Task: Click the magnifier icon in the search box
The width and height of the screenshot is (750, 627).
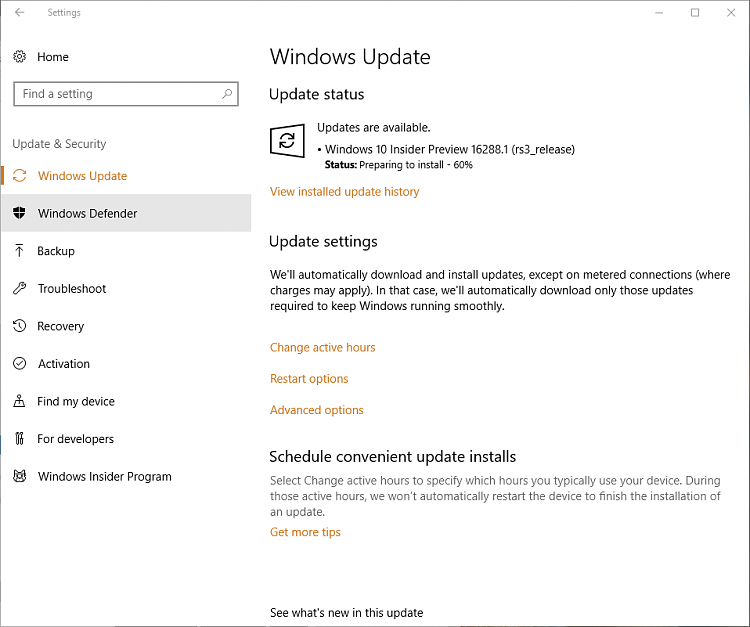Action: pos(227,94)
